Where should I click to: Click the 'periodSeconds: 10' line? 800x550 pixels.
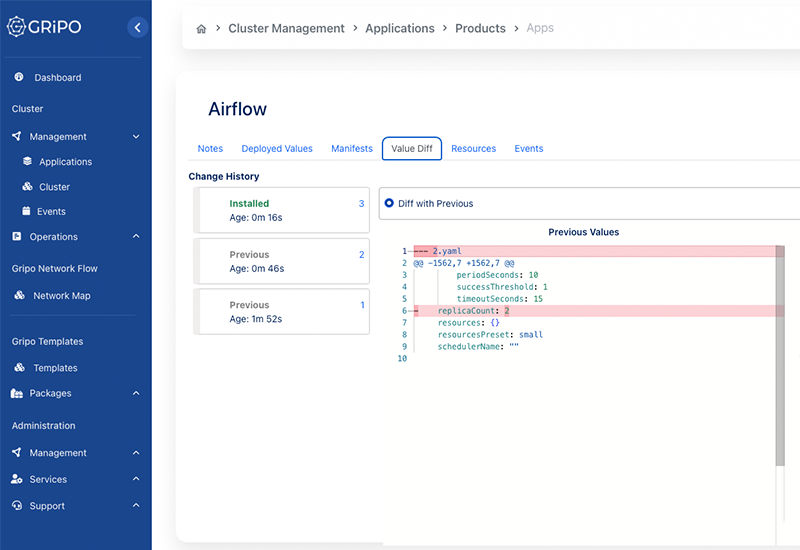point(497,275)
